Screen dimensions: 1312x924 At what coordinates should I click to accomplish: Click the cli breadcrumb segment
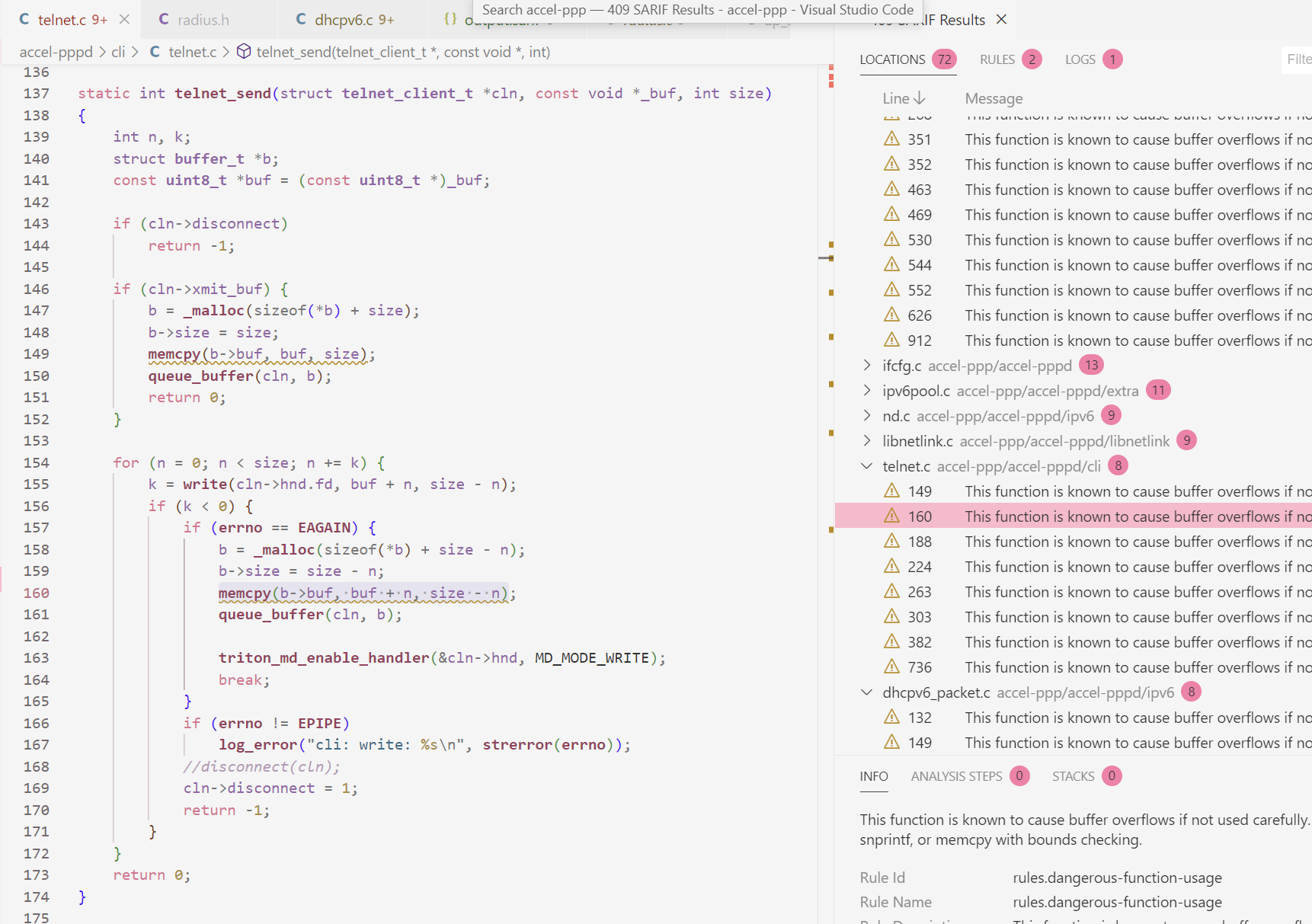tap(118, 52)
